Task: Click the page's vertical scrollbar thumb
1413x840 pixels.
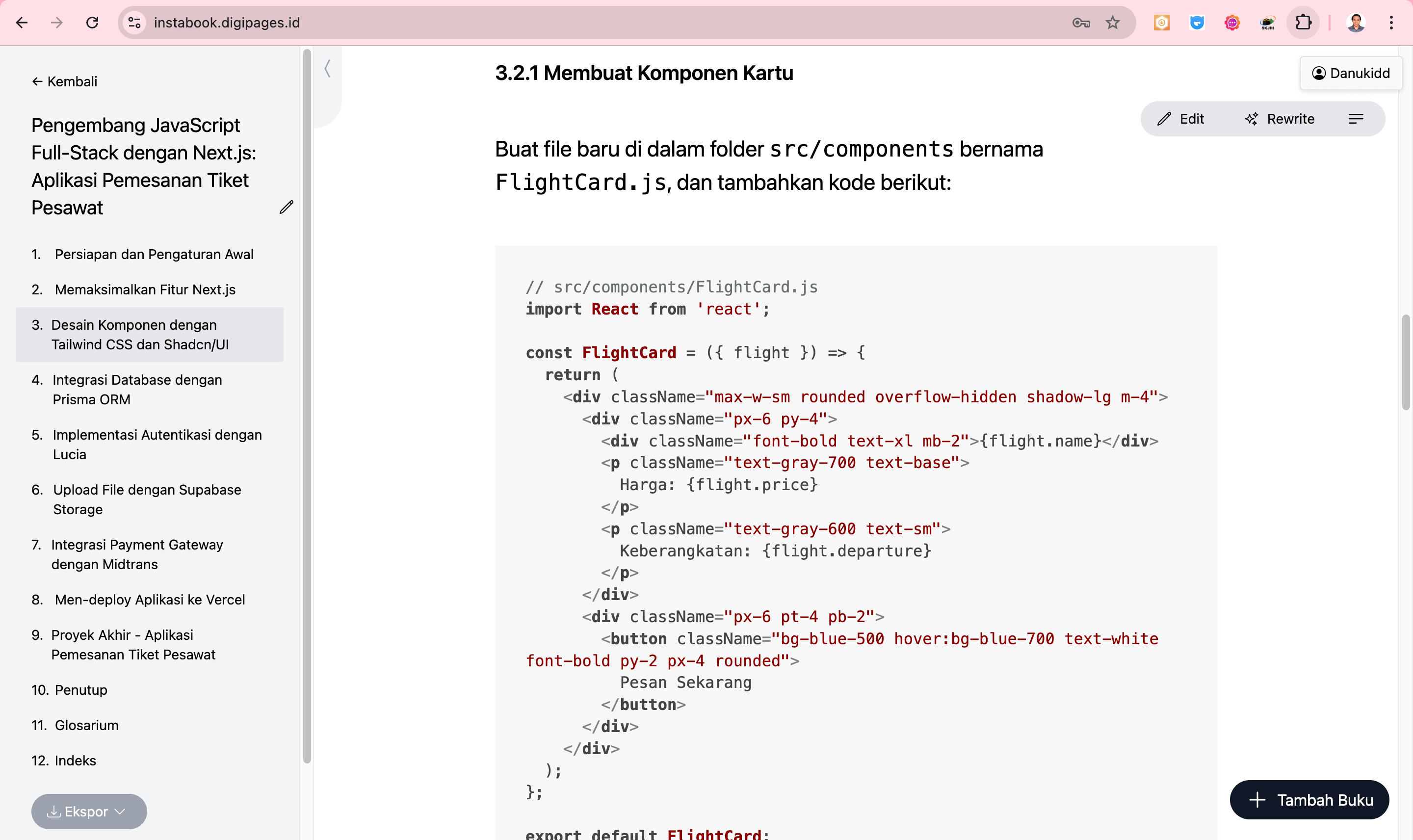Action: pos(1405,362)
